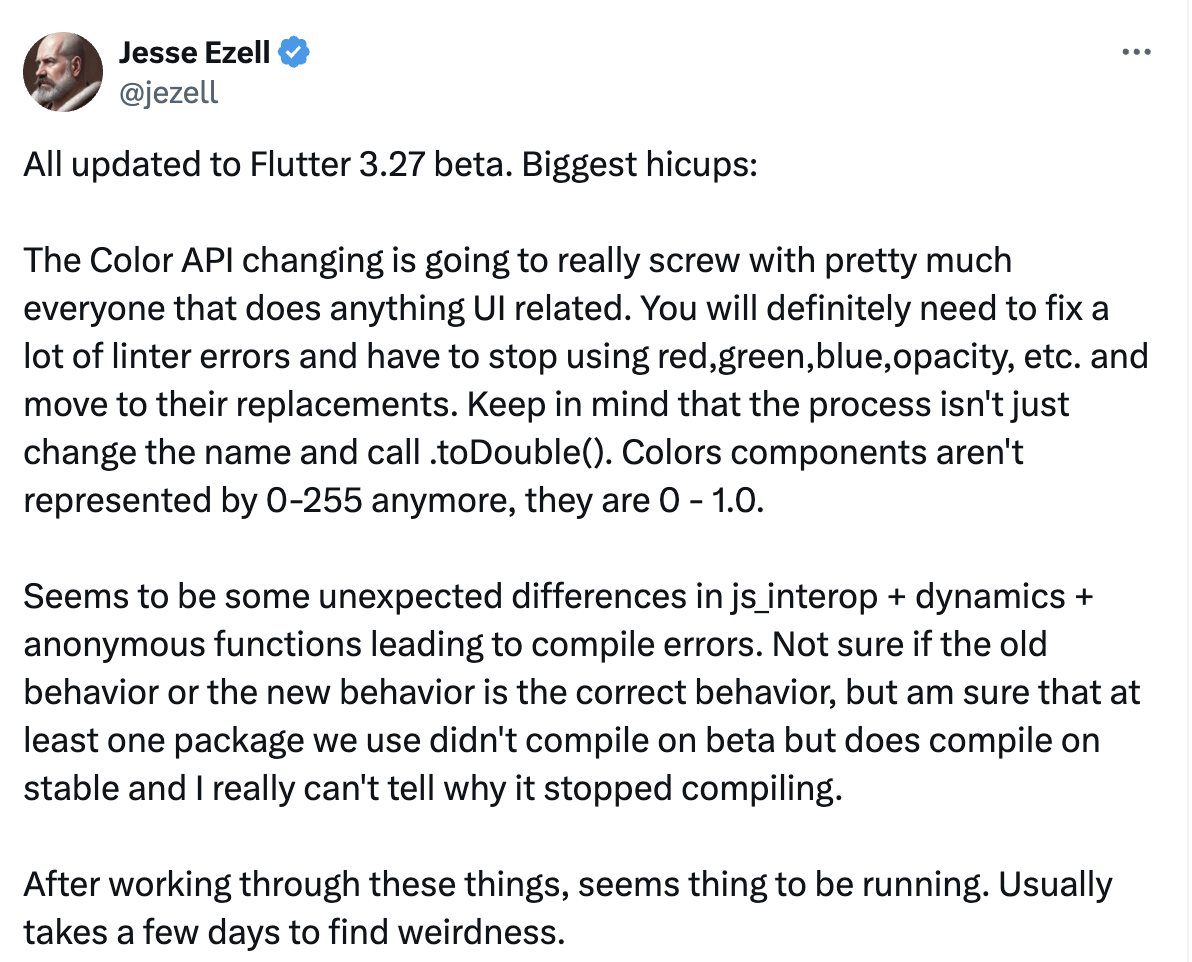Click the blue verified badge icon

[293, 52]
